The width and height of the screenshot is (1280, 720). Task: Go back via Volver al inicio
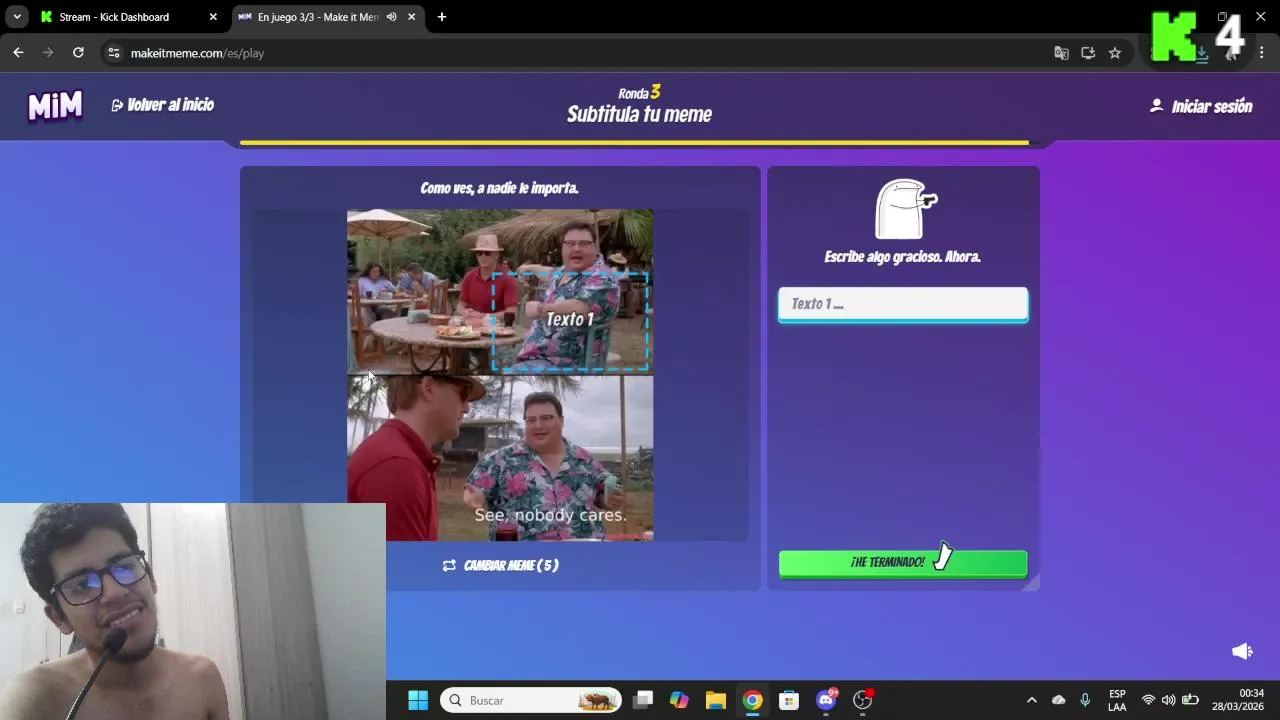(x=162, y=105)
